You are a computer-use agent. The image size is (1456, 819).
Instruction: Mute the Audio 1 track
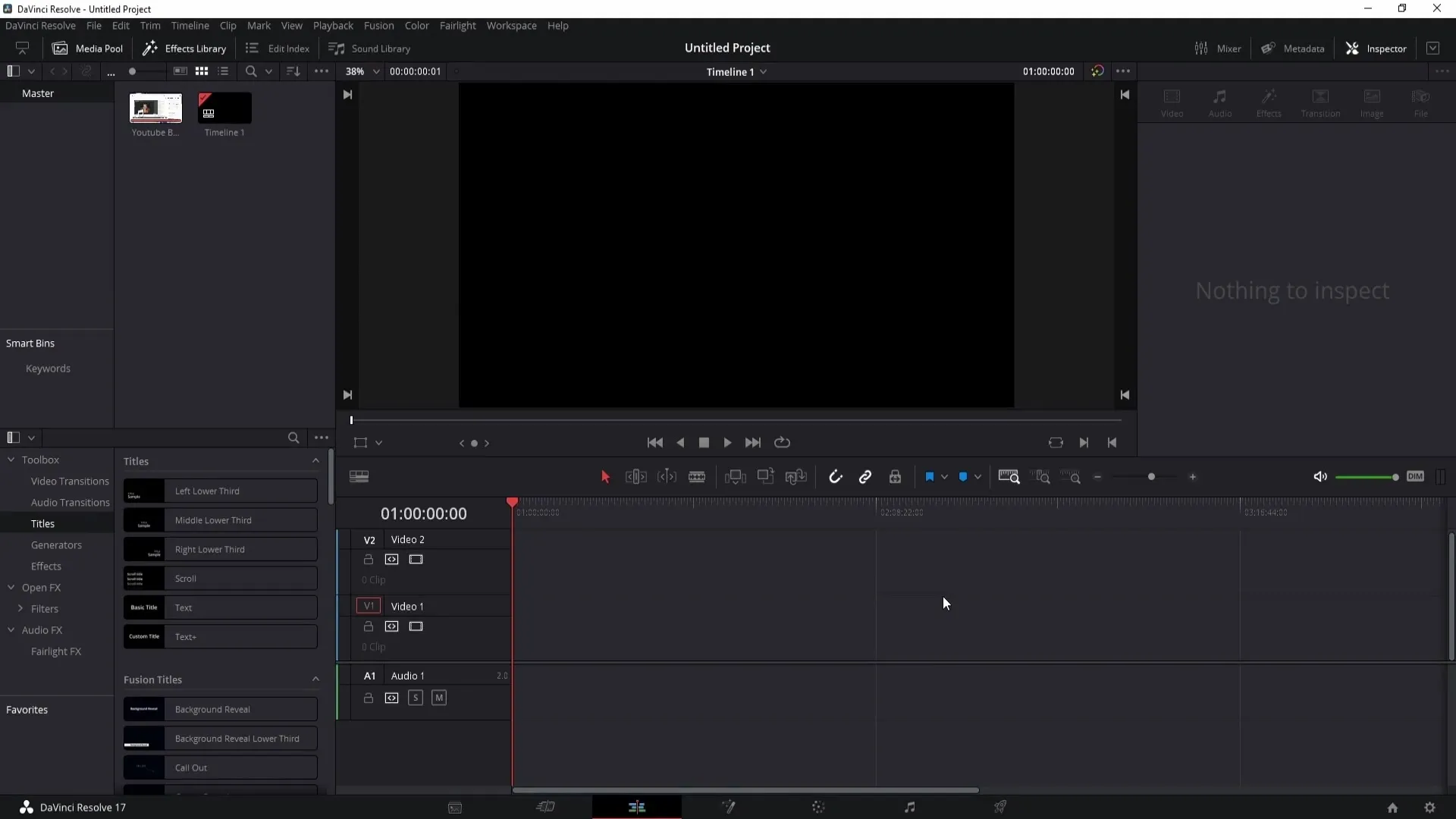pos(438,698)
